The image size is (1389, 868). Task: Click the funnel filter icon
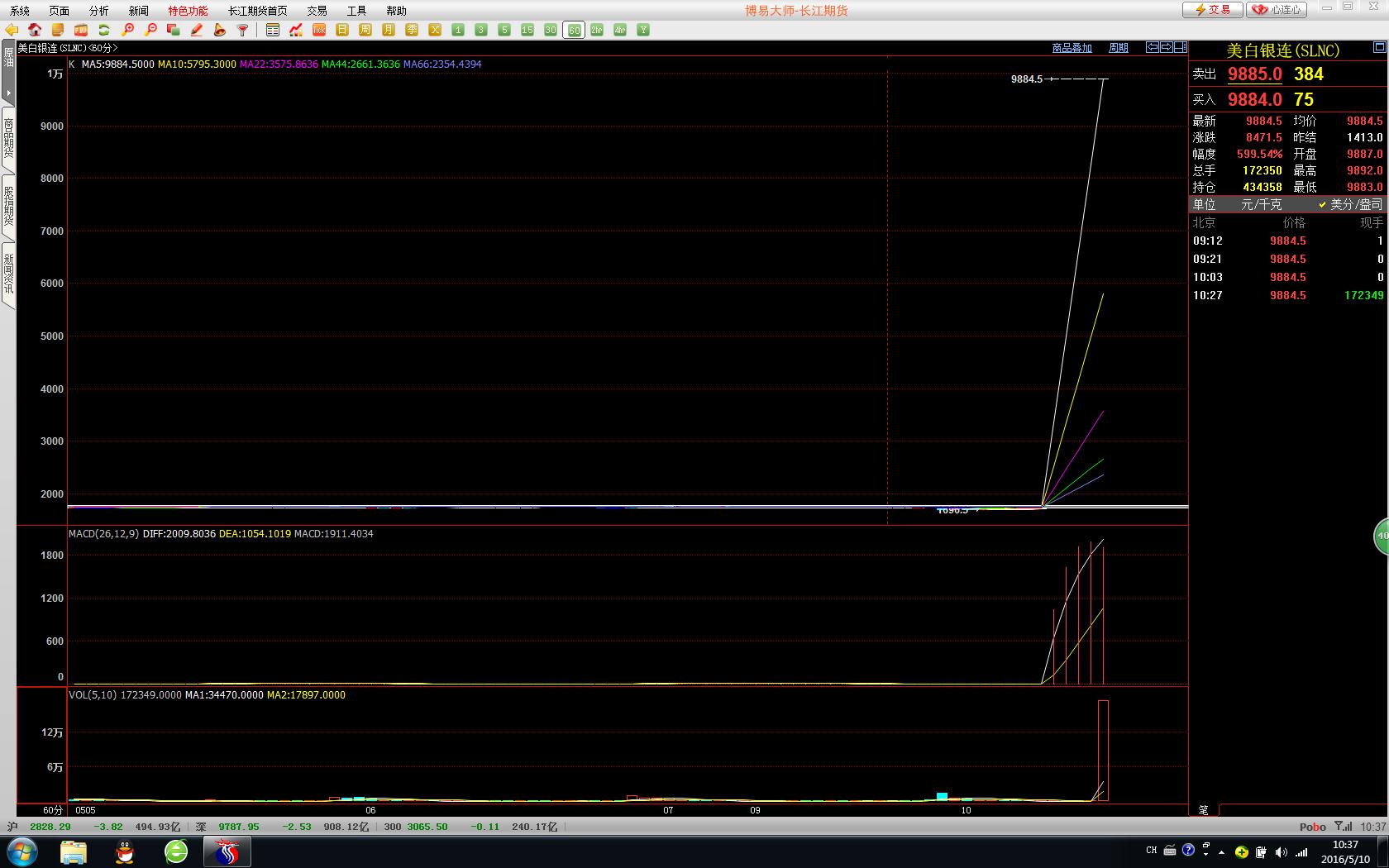242,30
